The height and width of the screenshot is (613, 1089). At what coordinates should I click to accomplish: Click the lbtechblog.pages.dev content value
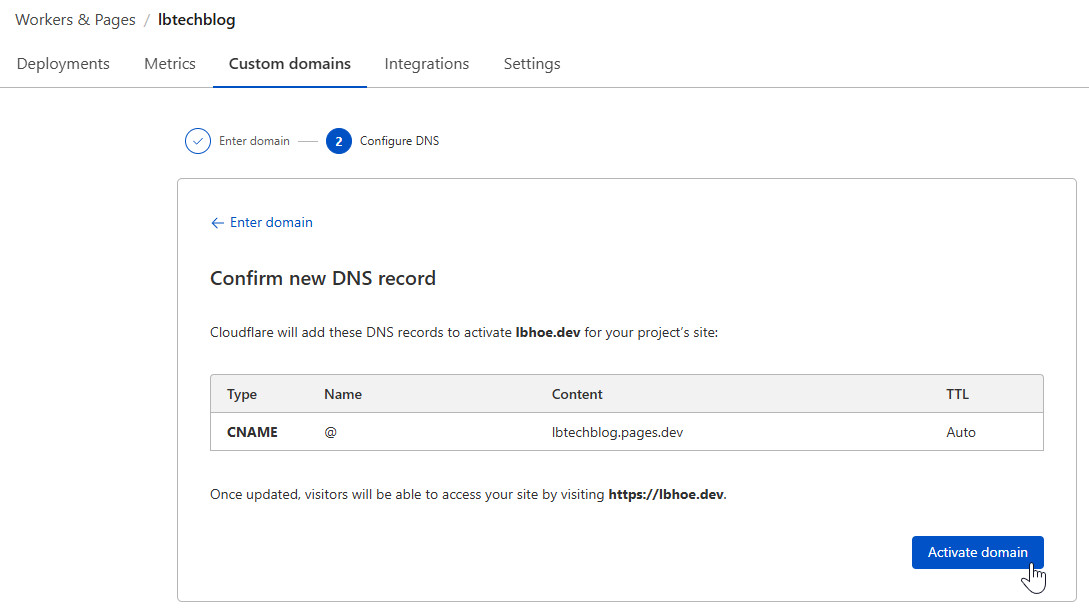[x=617, y=432]
